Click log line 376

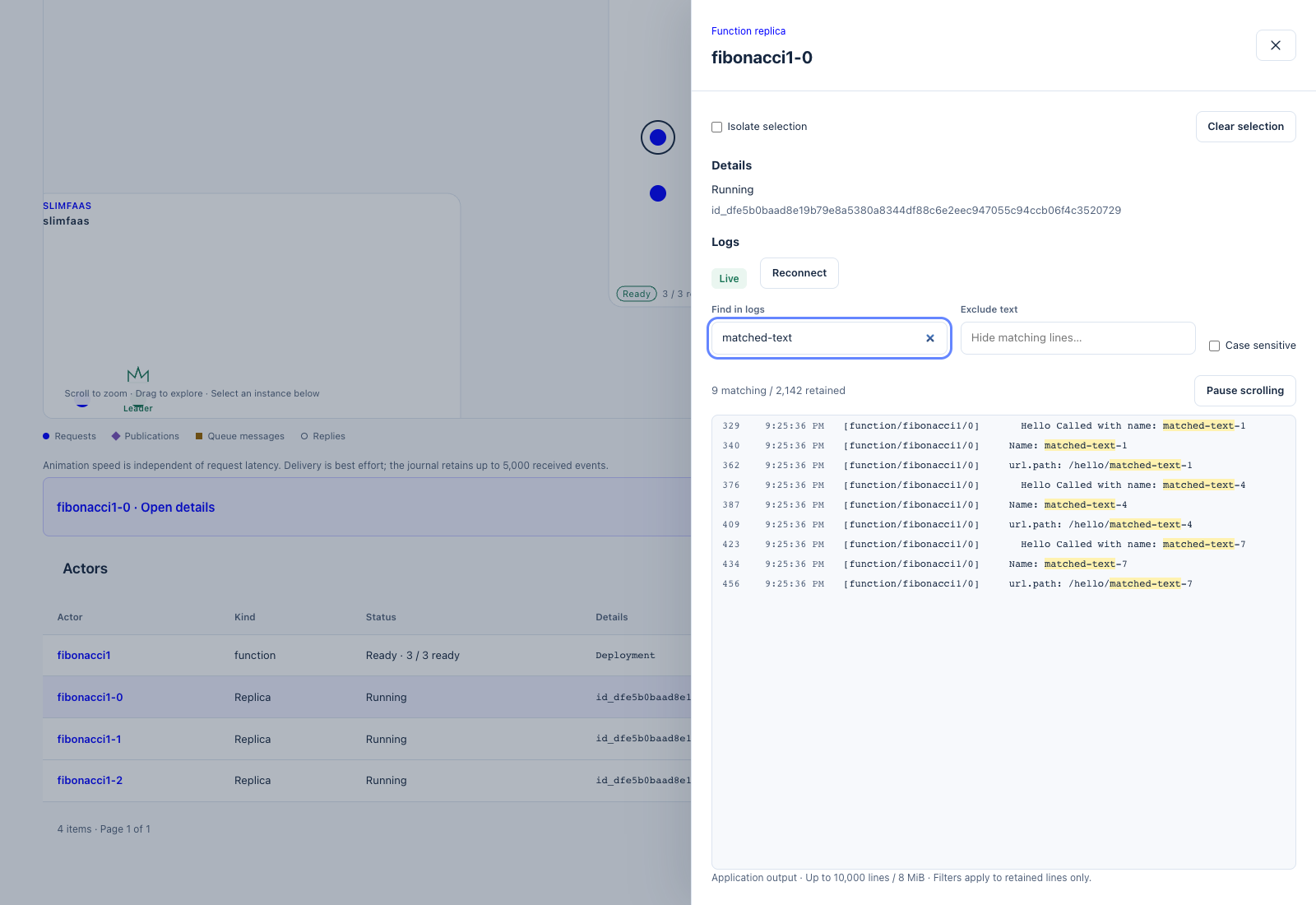click(1003, 485)
